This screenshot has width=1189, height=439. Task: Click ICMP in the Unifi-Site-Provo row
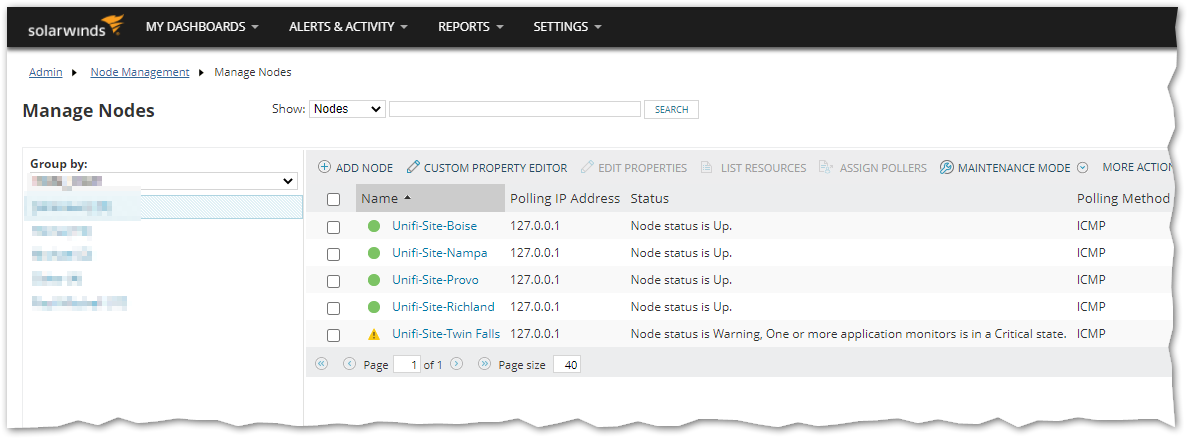coord(1091,280)
